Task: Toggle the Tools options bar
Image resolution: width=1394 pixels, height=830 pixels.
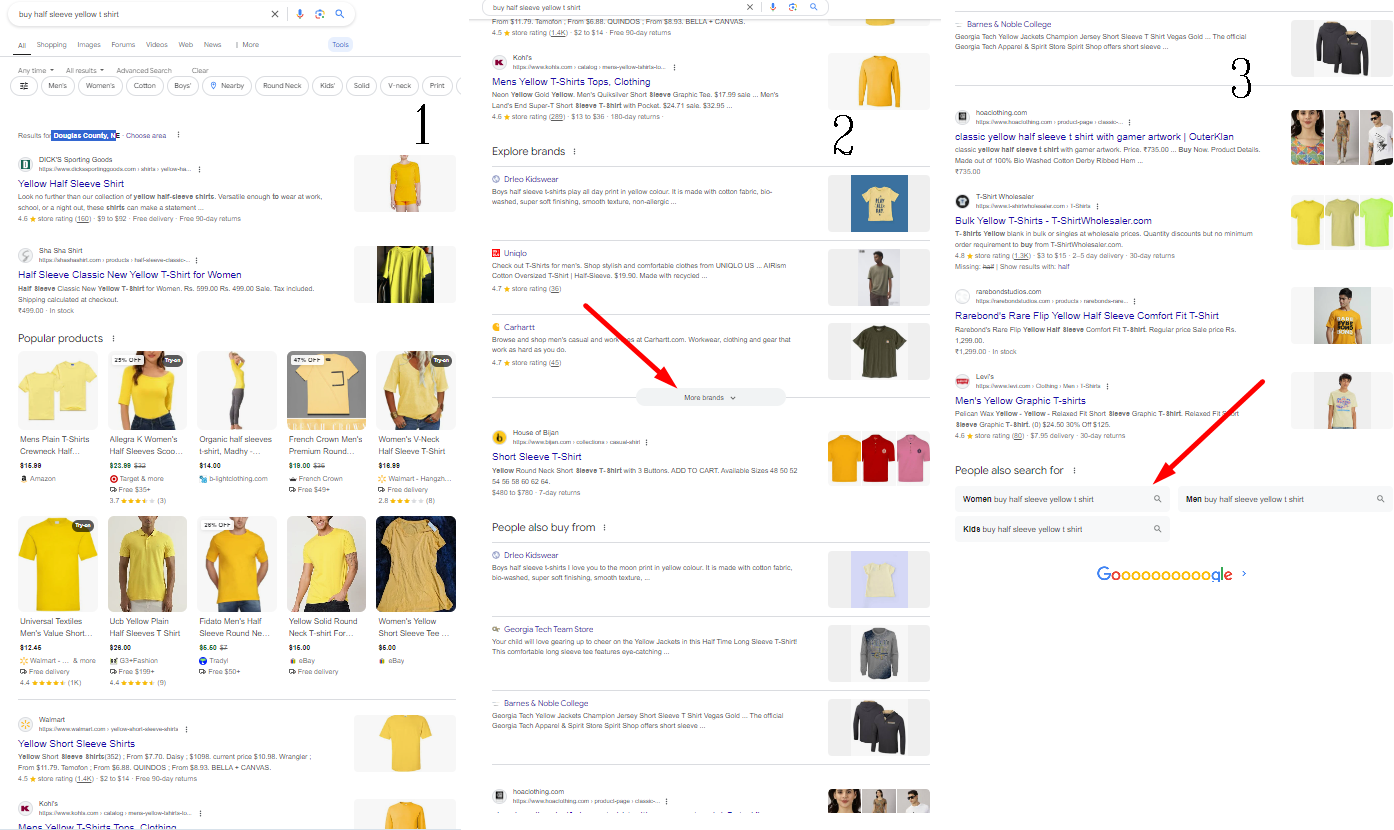Action: 340,45
